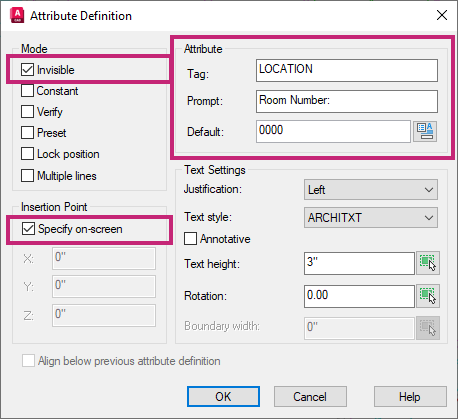Enable the Constant mode checkbox

[x=27, y=91]
